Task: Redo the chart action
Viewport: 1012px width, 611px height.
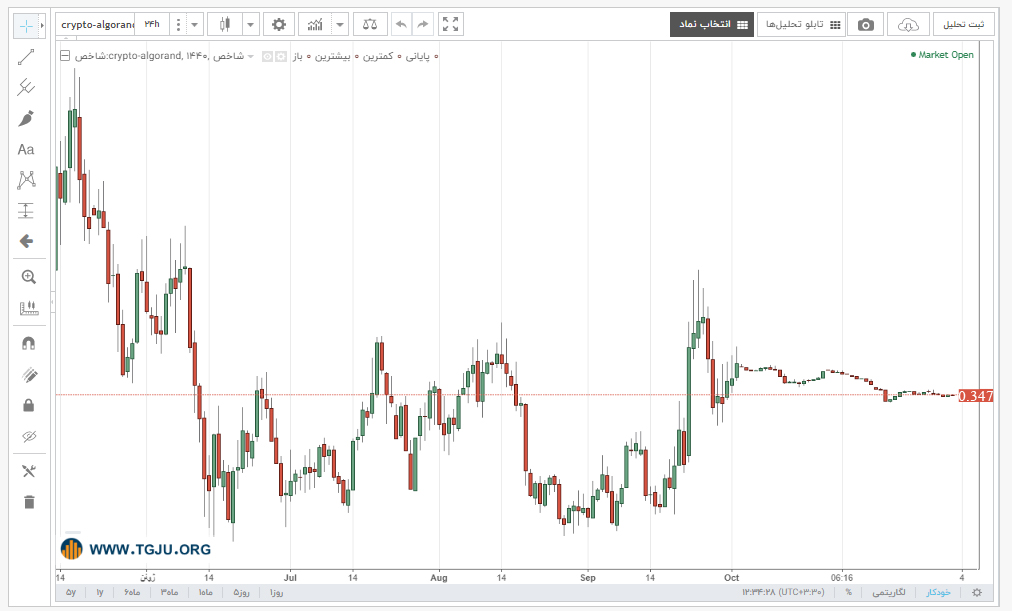Action: tap(423, 25)
